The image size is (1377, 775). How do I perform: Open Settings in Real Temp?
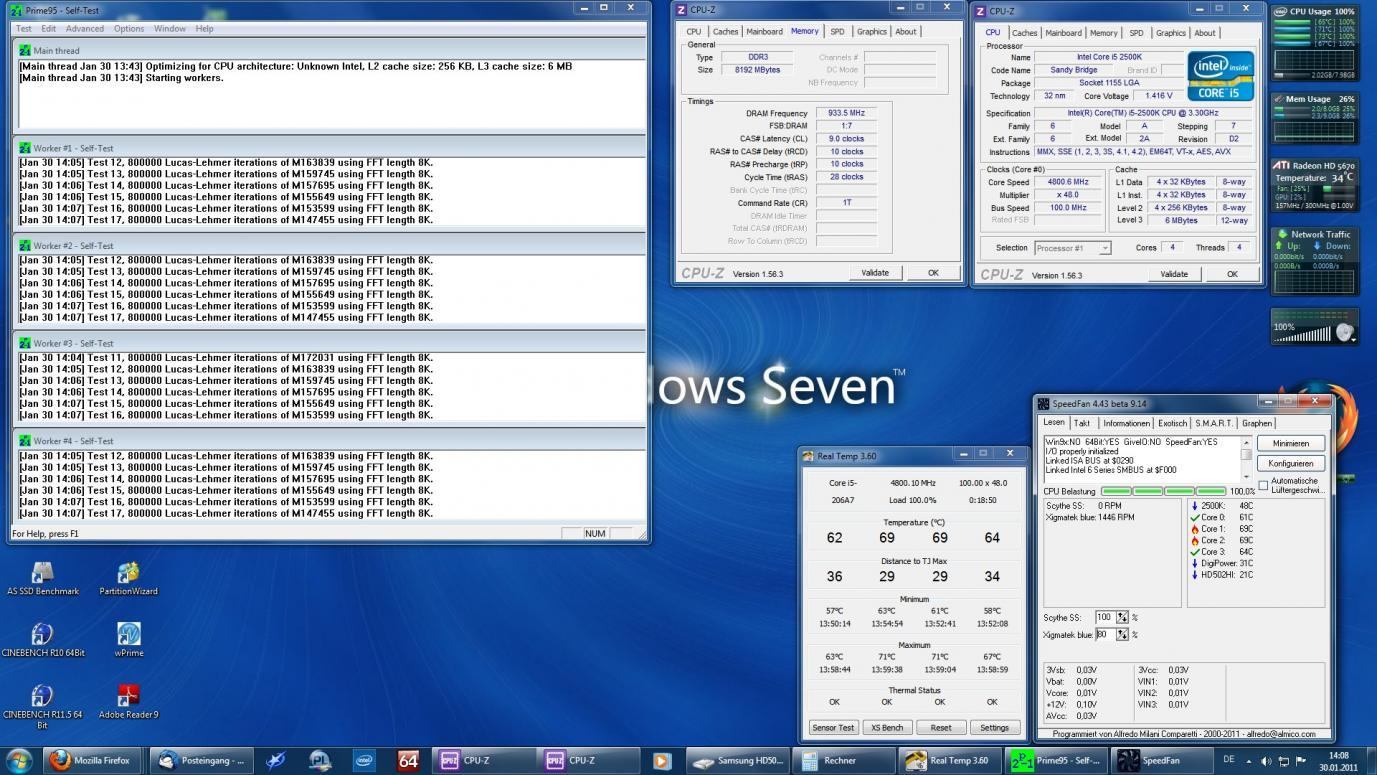(994, 728)
